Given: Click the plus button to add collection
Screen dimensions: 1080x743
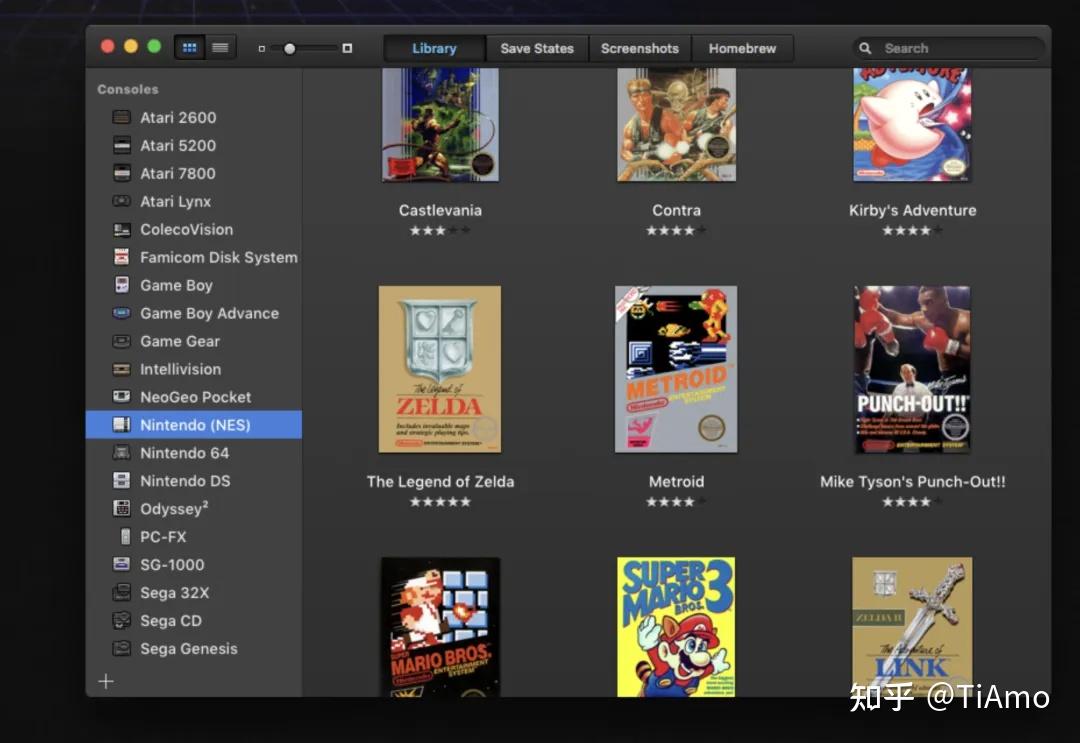Looking at the screenshot, I should click(106, 682).
